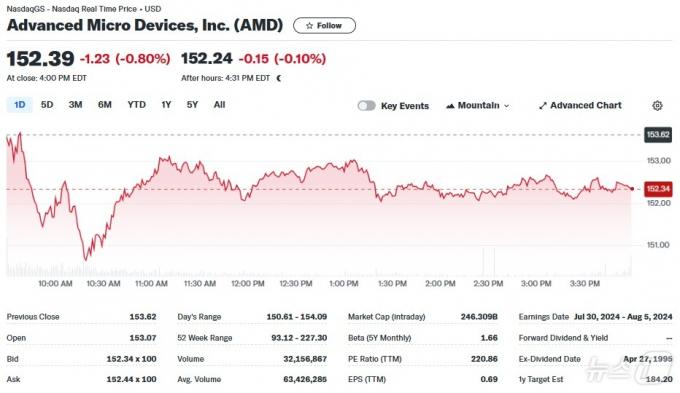This screenshot has width=680, height=393.
Task: Select the 5D range tab
Action: [47, 105]
